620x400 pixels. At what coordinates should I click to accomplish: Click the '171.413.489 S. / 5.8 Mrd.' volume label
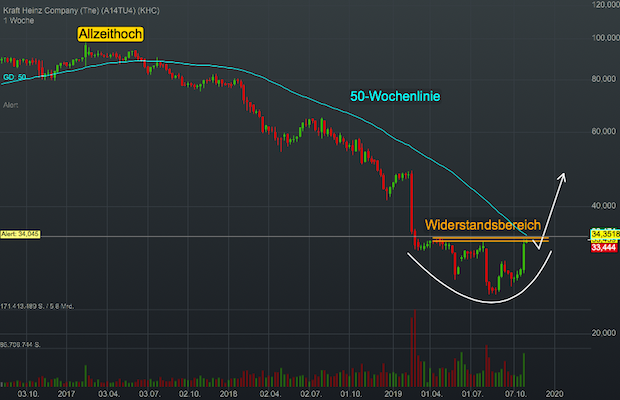tap(37, 306)
